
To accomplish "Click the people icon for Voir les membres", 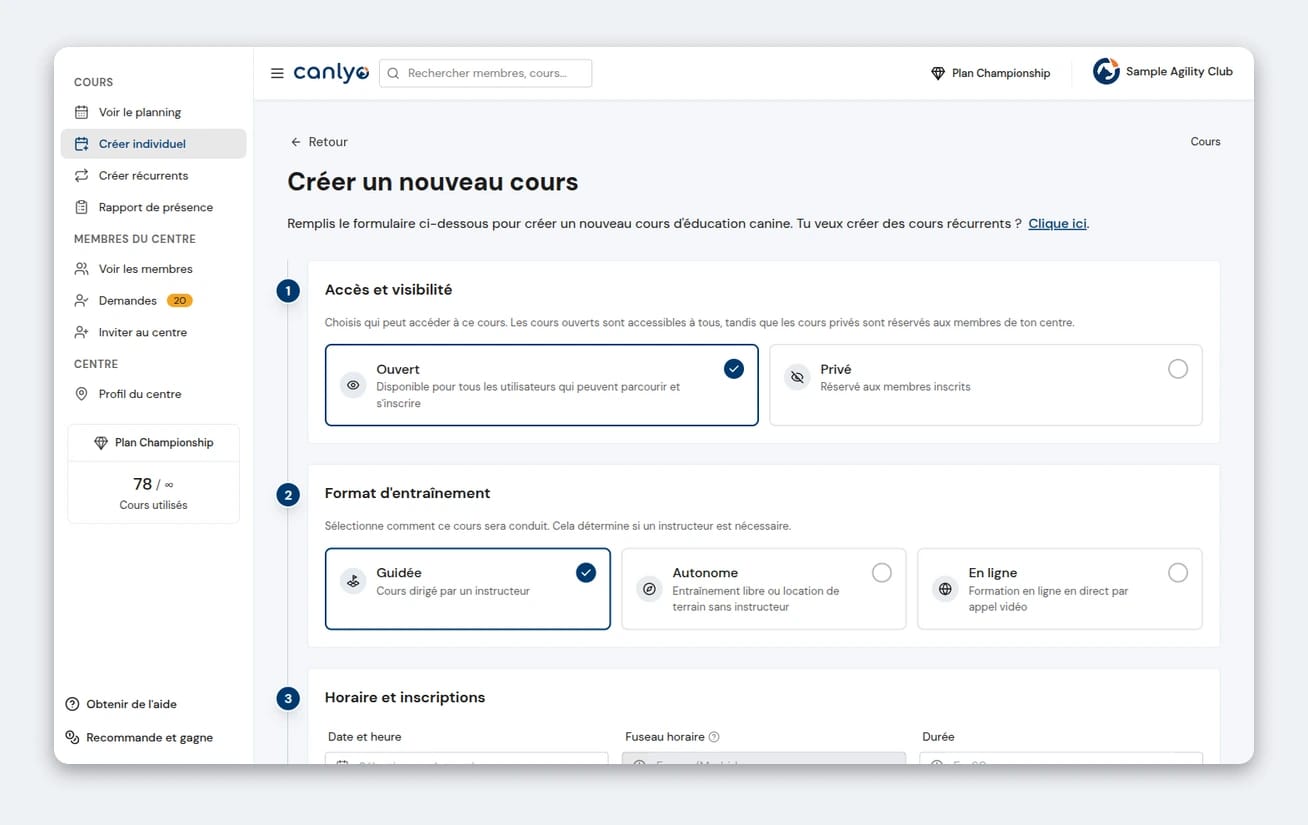I will [82, 269].
